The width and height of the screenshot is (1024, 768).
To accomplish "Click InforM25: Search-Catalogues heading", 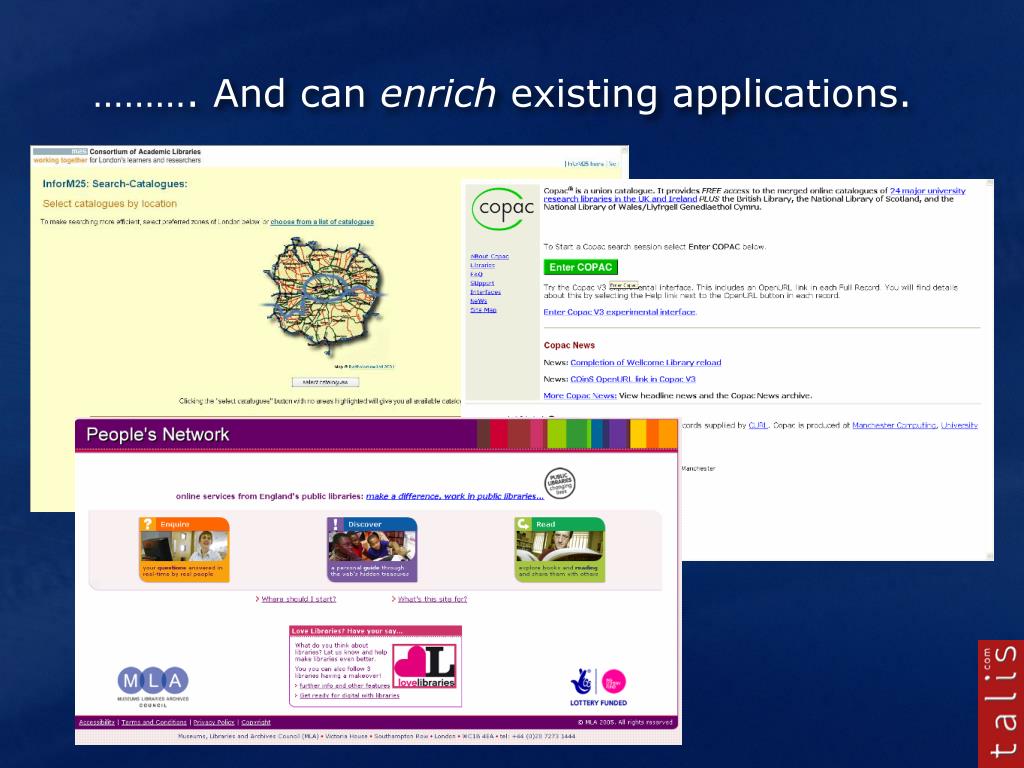I will pos(115,184).
